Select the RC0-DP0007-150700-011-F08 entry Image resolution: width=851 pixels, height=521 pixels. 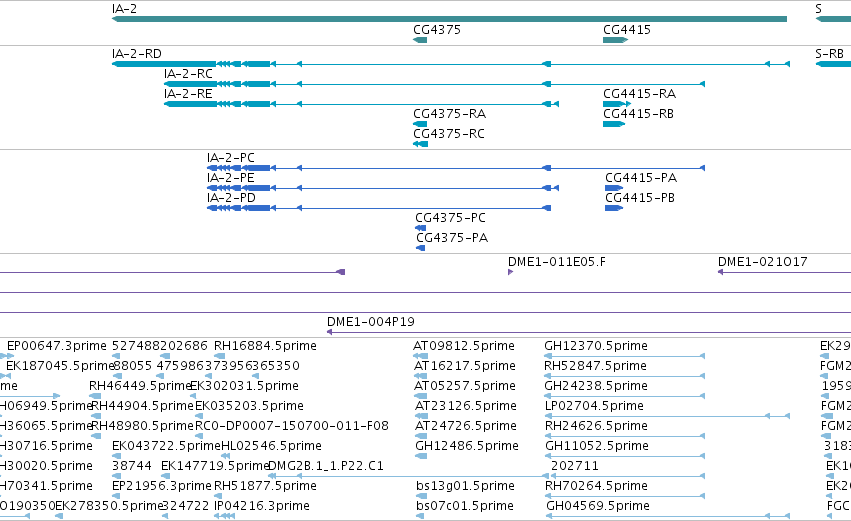coord(292,427)
